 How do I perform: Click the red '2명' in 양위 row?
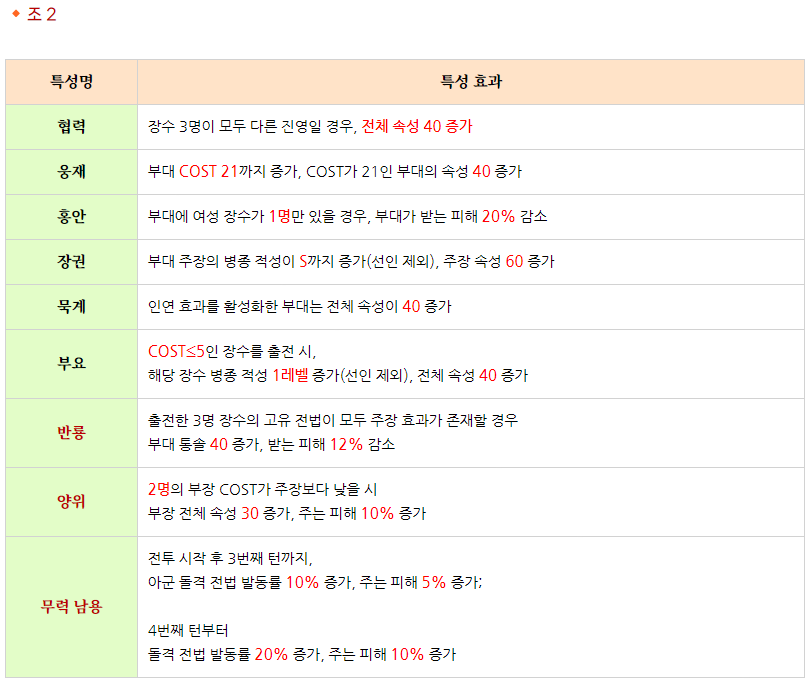pos(159,489)
